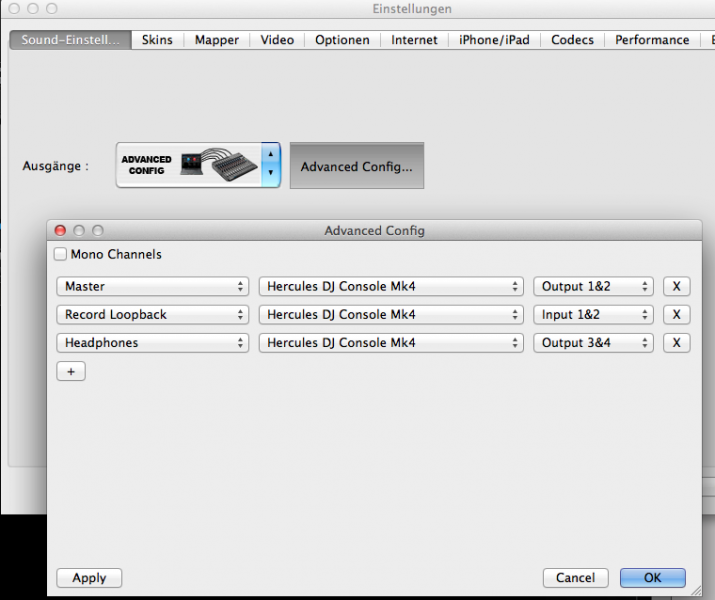
Task: Remove the Master output row with X
Action: pyautogui.click(x=676, y=287)
